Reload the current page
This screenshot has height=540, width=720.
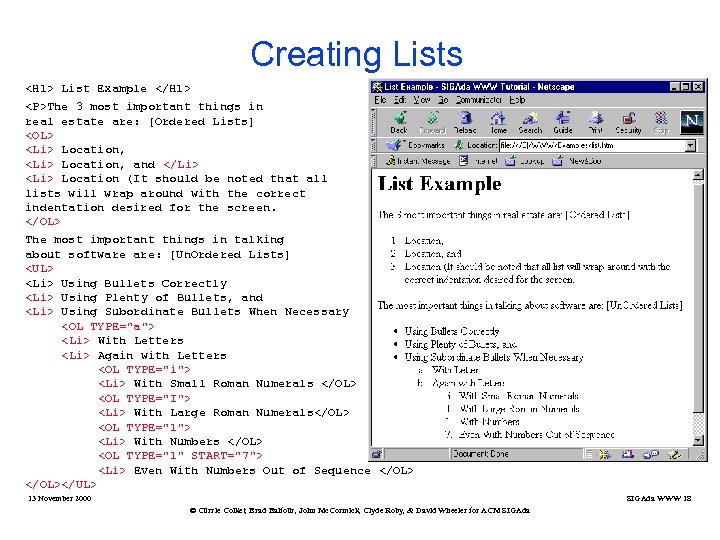click(465, 122)
